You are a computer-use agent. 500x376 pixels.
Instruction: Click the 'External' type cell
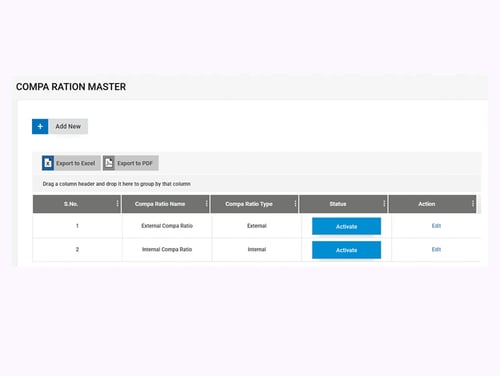point(257,226)
